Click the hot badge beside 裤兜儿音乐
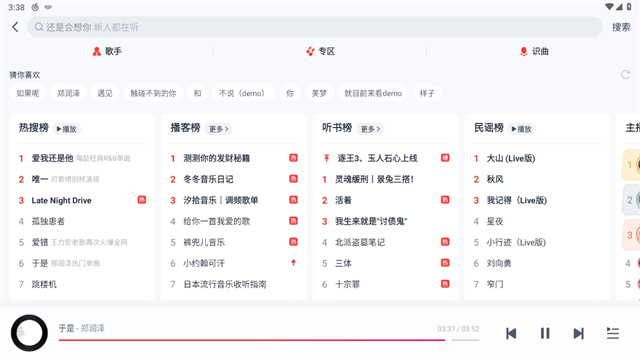The width and height of the screenshot is (640, 360). point(293,242)
